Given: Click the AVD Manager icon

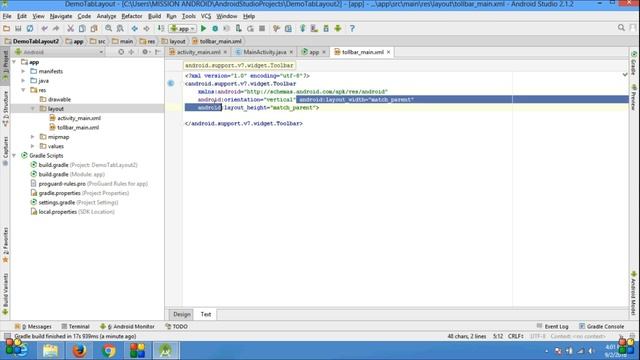Looking at the screenshot, I should (x=314, y=29).
